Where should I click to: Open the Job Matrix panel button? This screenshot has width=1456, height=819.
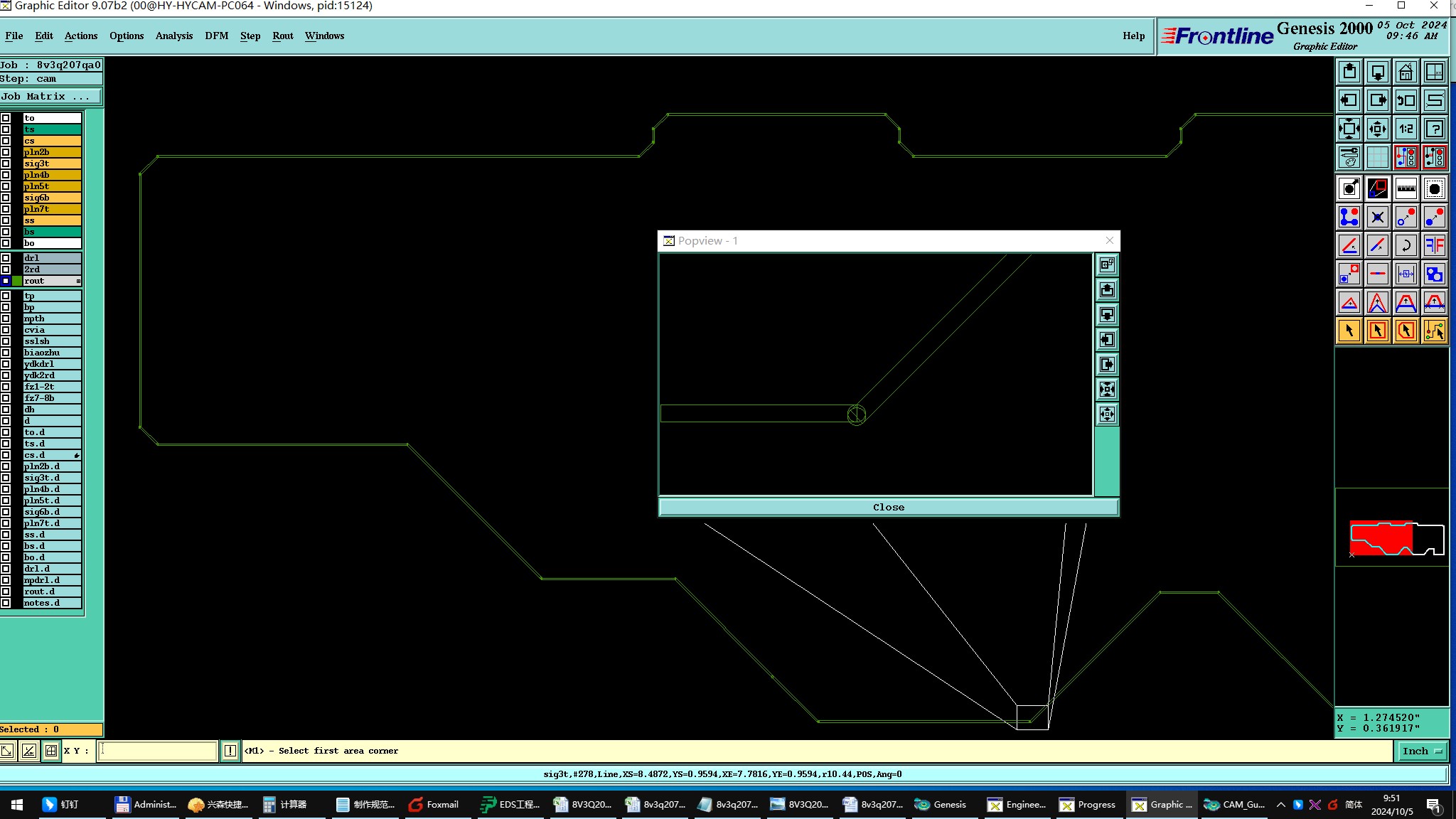point(50,96)
